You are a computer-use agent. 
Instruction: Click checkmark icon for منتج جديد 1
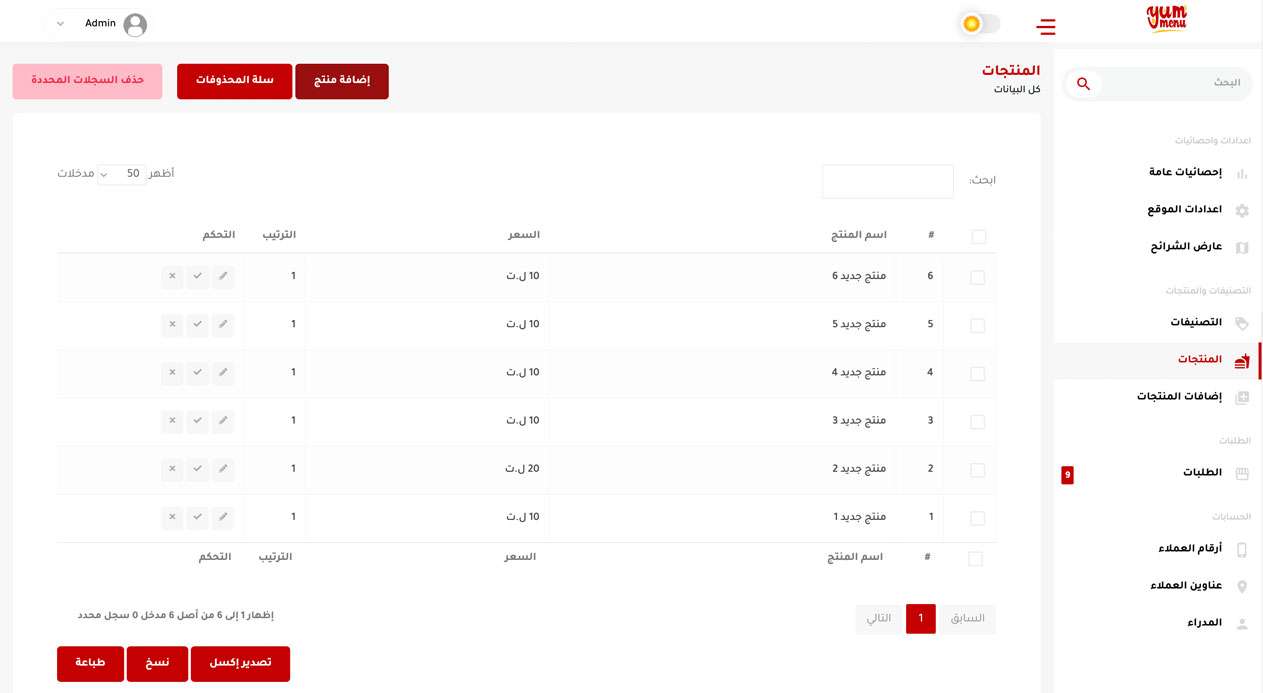click(x=198, y=517)
